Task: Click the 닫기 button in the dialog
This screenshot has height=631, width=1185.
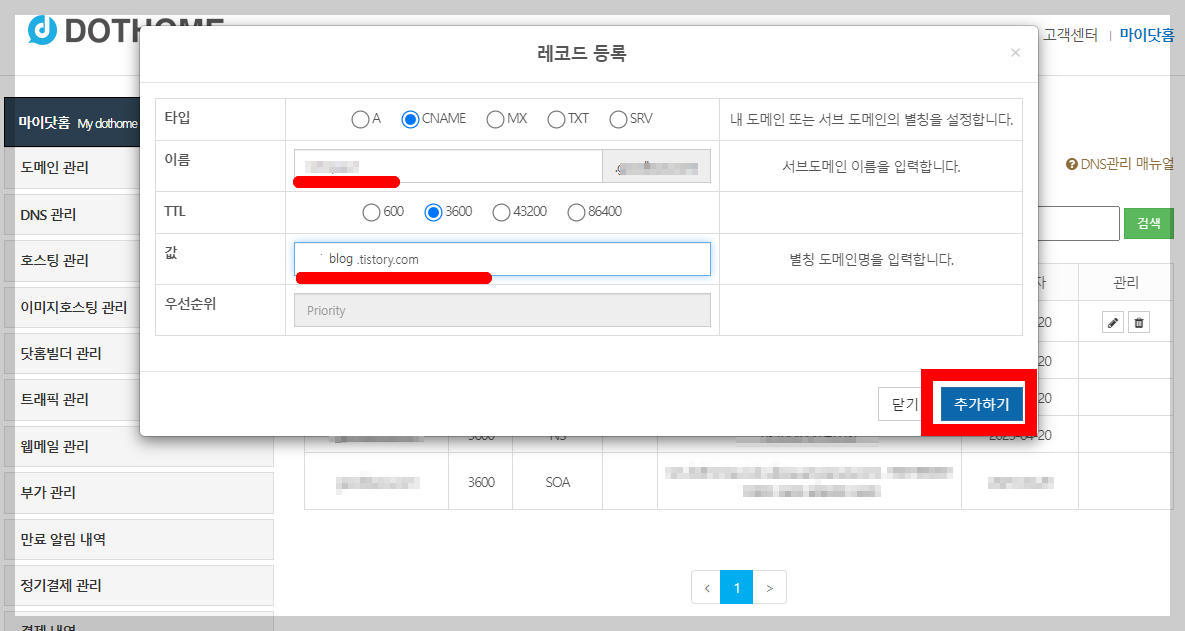Action: tap(905, 404)
